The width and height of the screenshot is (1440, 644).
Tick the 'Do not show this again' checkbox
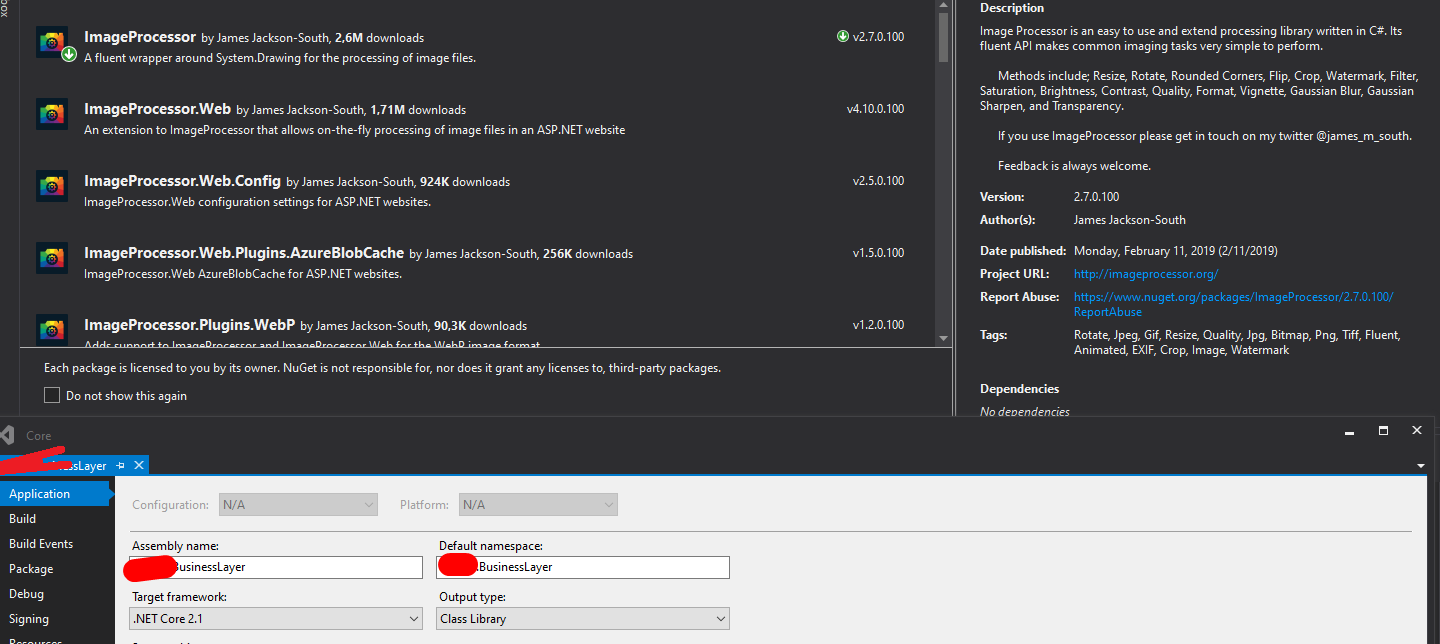[x=52, y=395]
